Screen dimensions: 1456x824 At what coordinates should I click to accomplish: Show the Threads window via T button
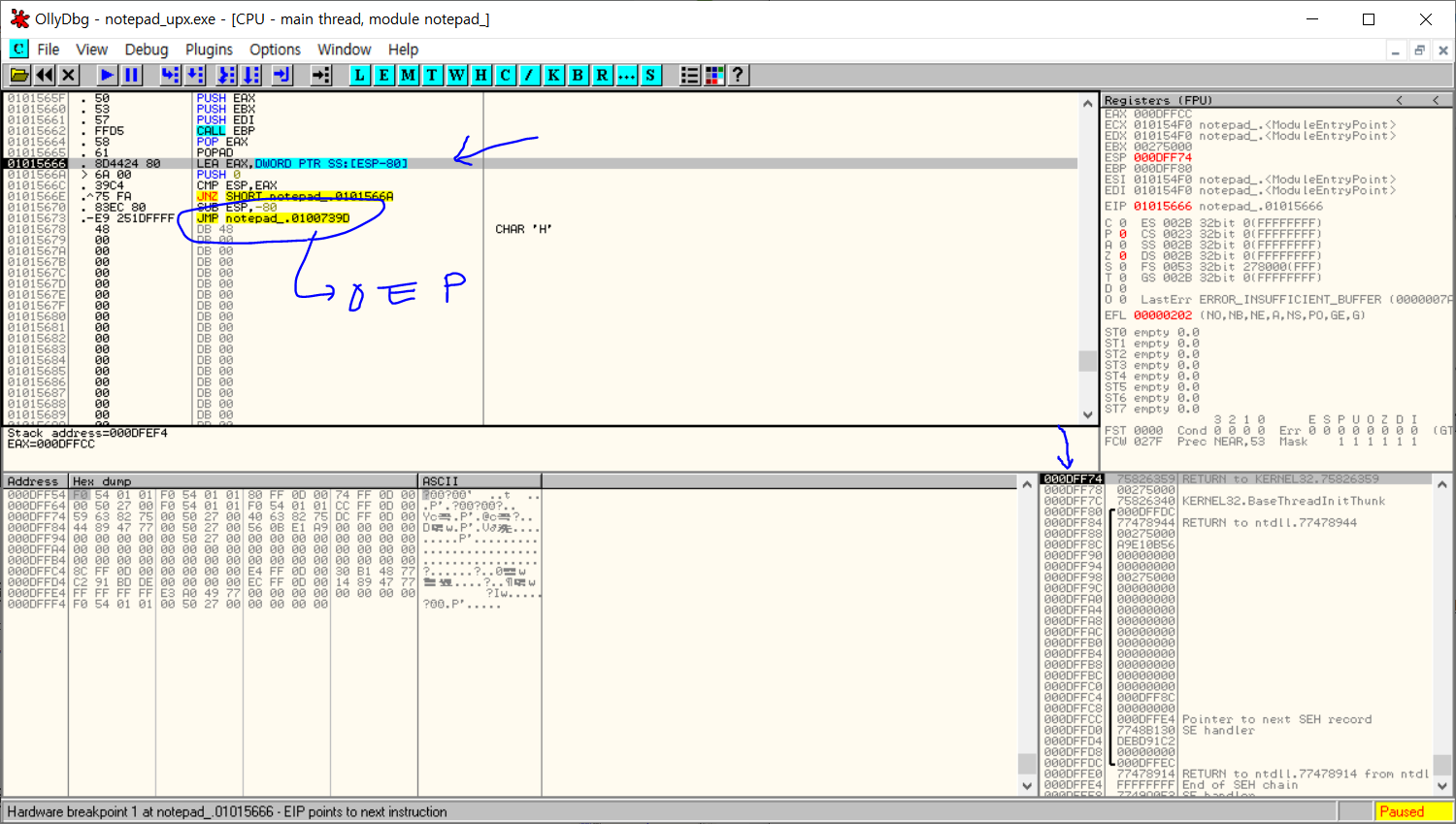pyautogui.click(x=432, y=75)
